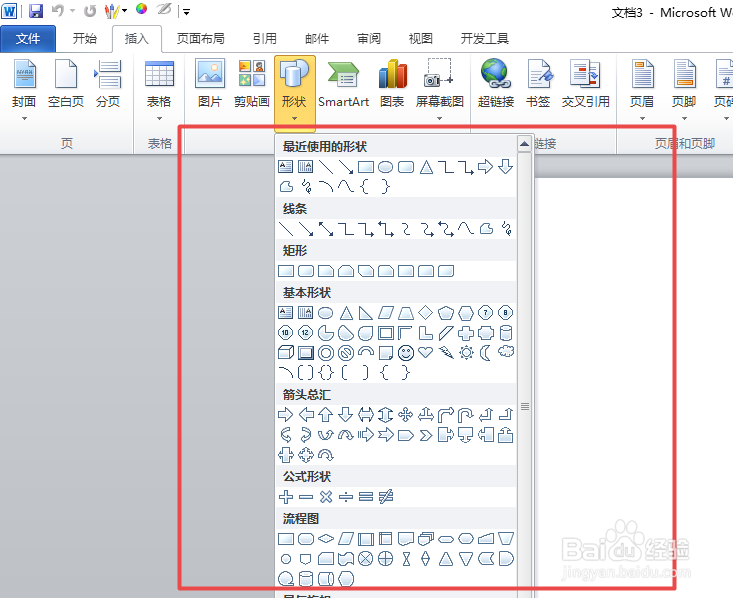This screenshot has height=598, width=733.
Task: Select the cross shape in 基本形状
Action: click(x=466, y=333)
